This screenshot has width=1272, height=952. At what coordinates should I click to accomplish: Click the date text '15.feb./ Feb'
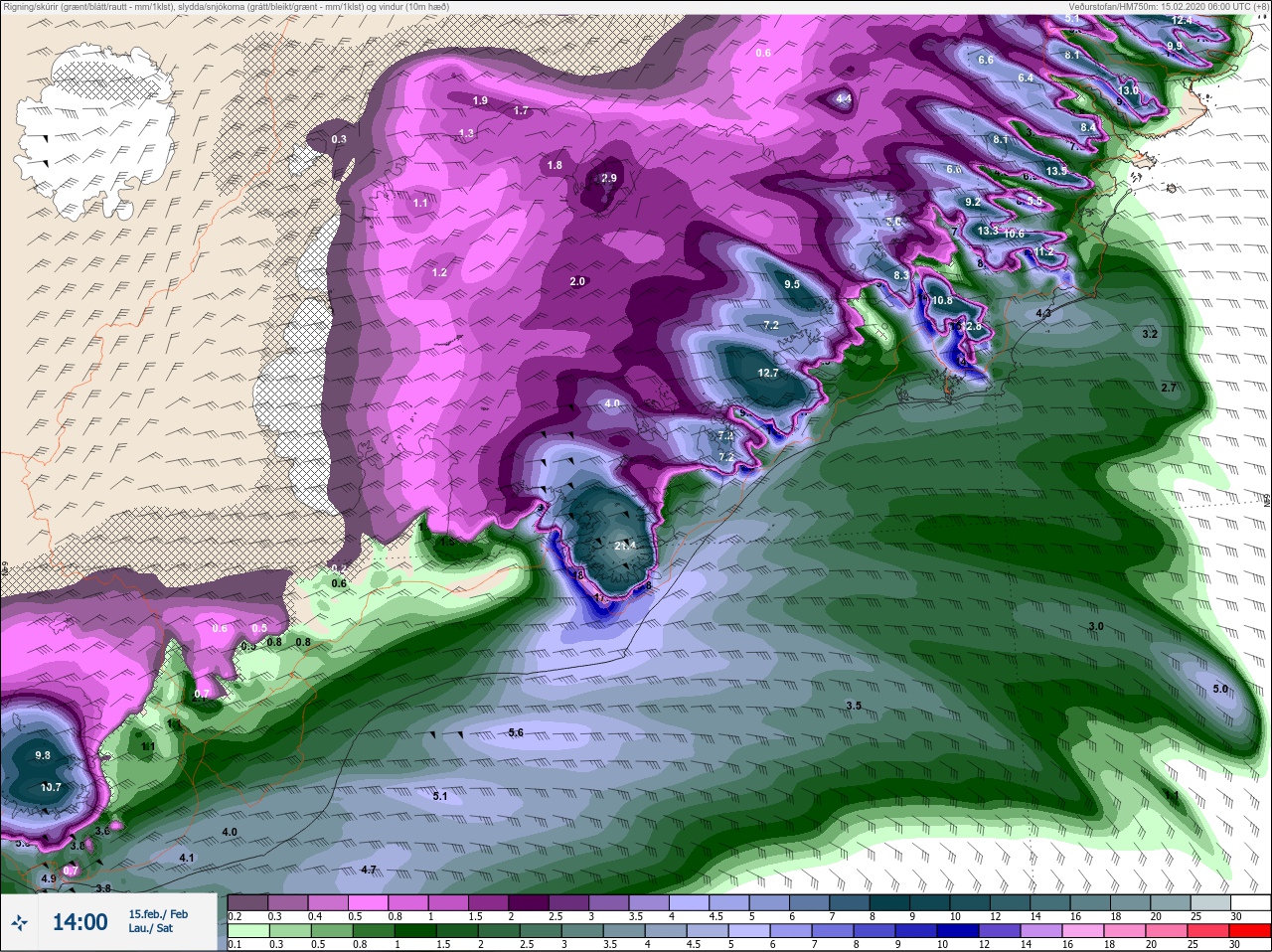[x=158, y=914]
